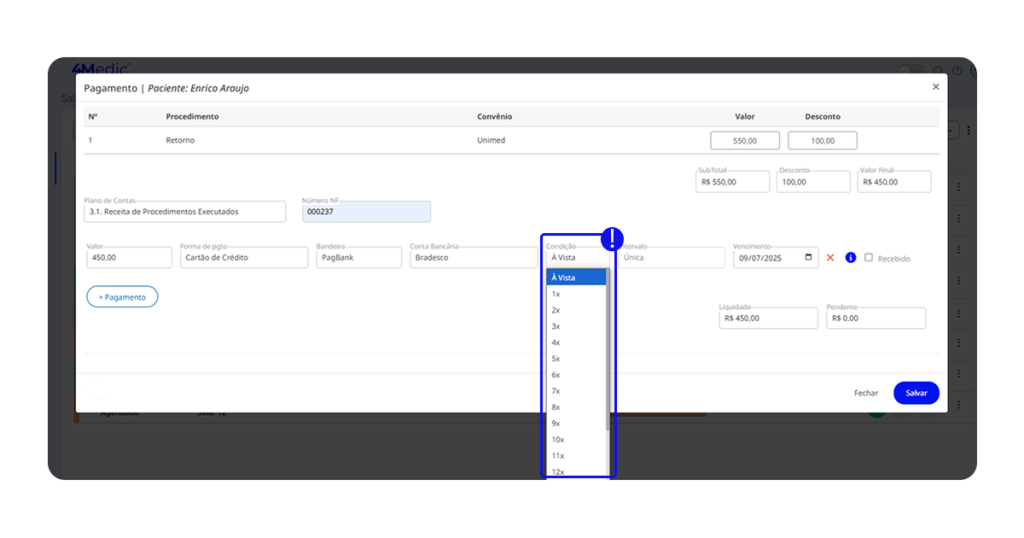
Task: Click the Valor Final field R$ 450,00
Action: click(x=894, y=182)
